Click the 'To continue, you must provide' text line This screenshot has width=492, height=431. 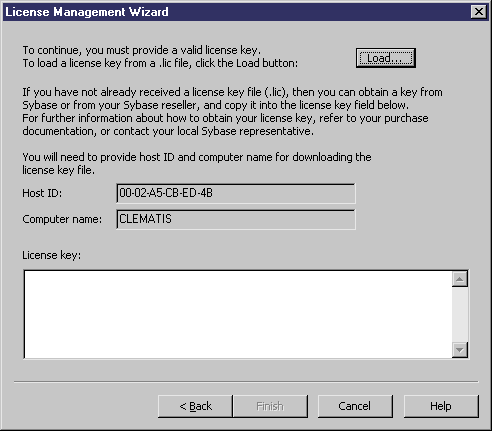142,50
